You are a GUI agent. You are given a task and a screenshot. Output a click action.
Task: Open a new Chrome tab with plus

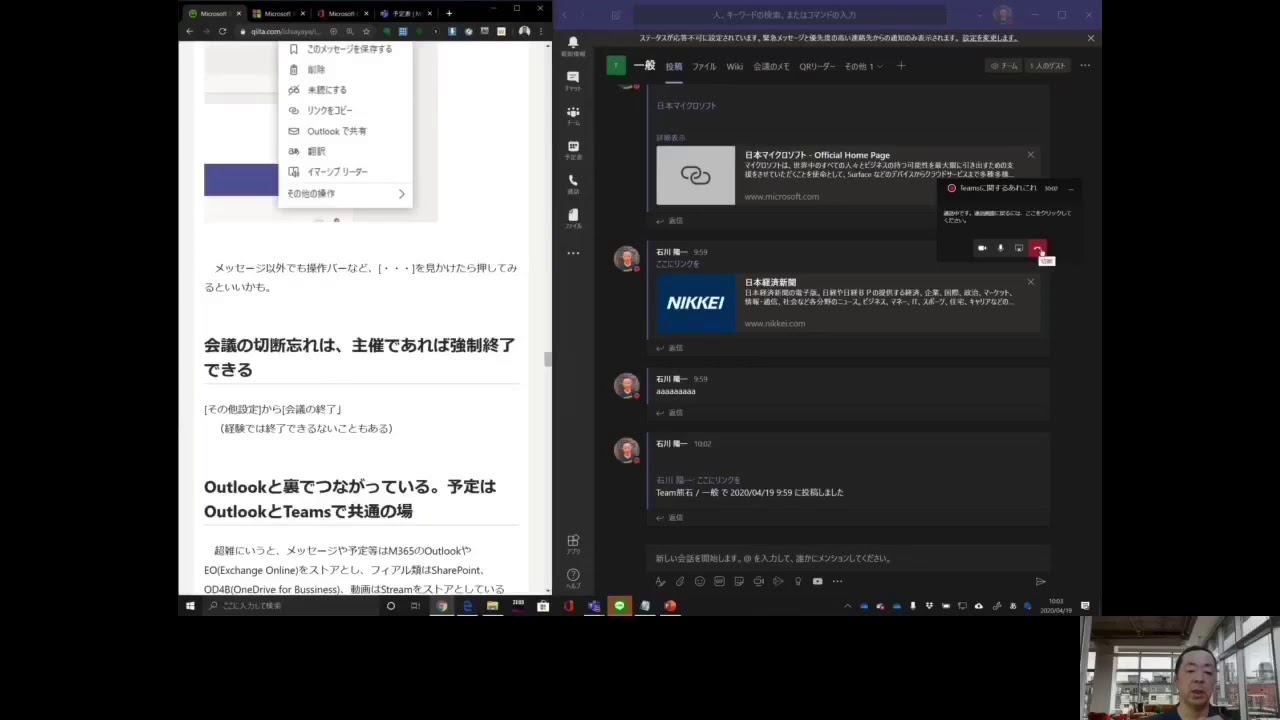[x=449, y=14]
